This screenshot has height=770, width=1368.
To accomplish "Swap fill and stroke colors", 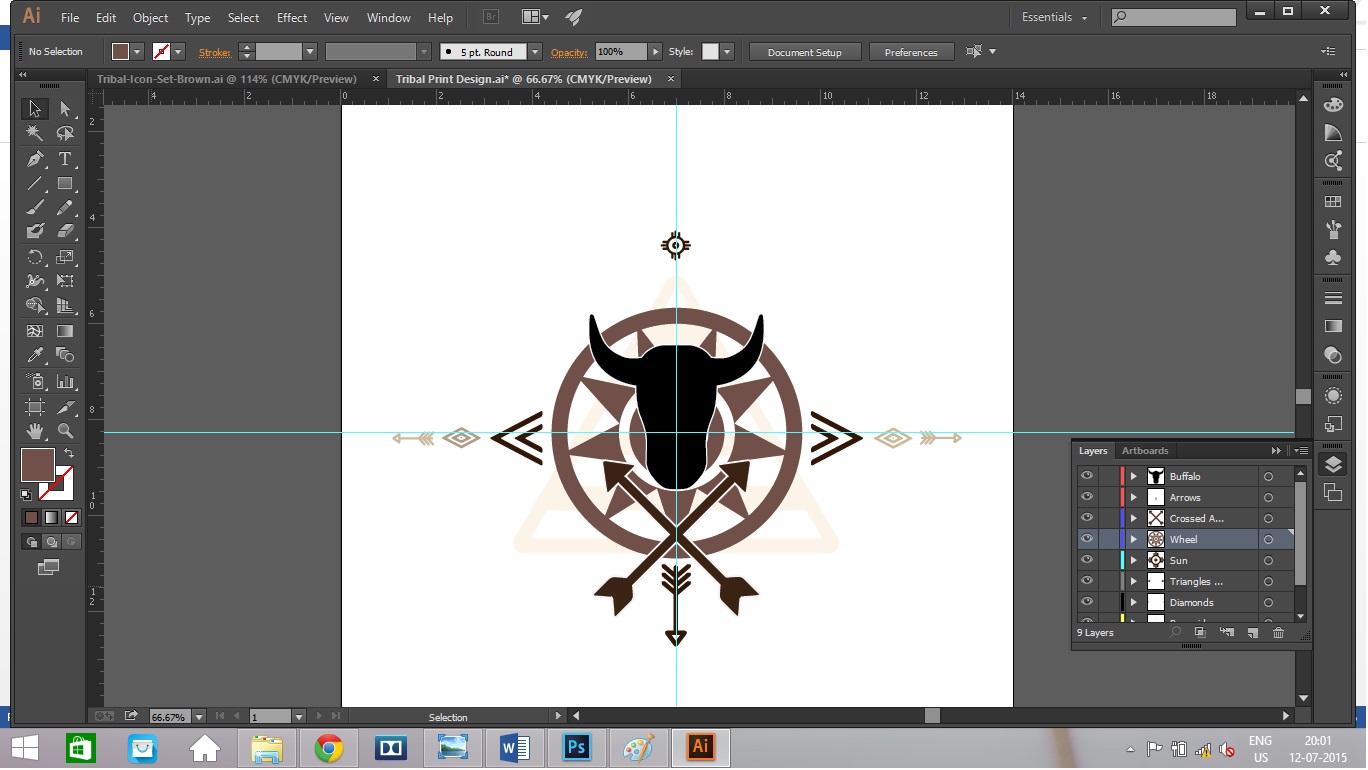I will coord(69,453).
